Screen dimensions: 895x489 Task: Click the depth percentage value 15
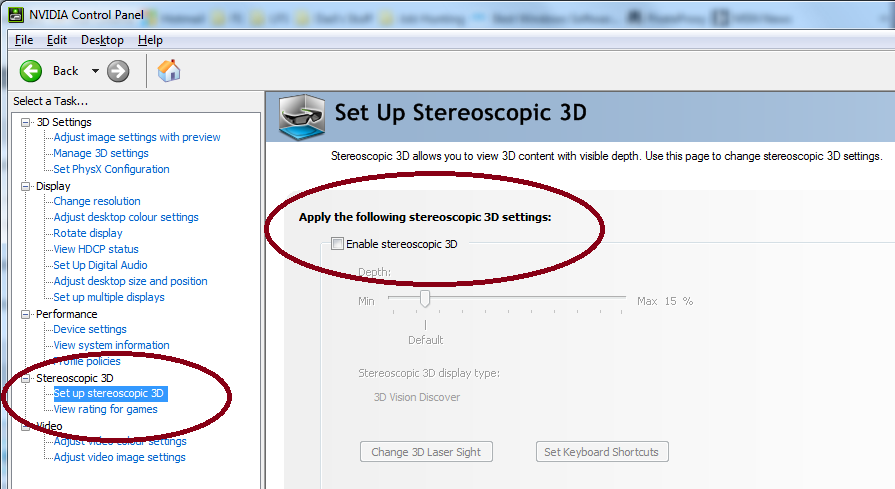(670, 301)
